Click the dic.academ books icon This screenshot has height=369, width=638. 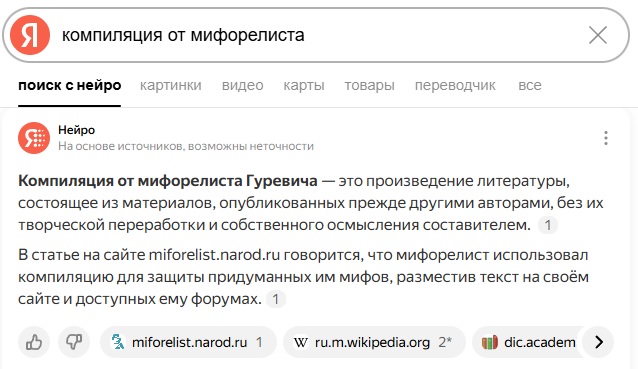(489, 343)
